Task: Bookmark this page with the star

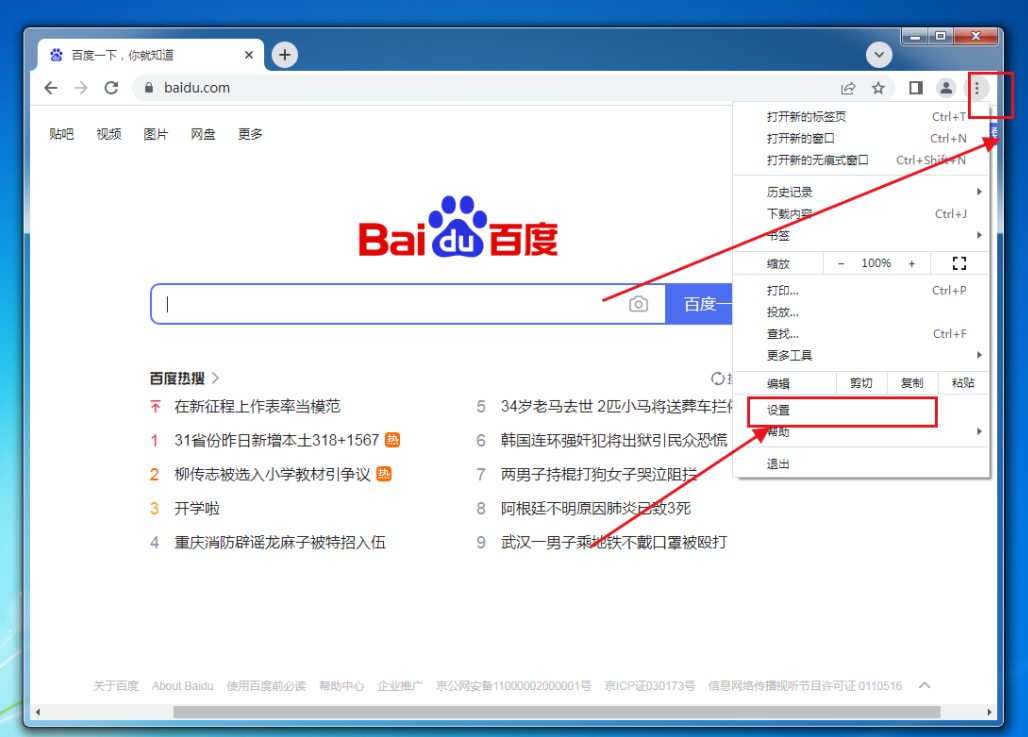Action: pyautogui.click(x=879, y=88)
